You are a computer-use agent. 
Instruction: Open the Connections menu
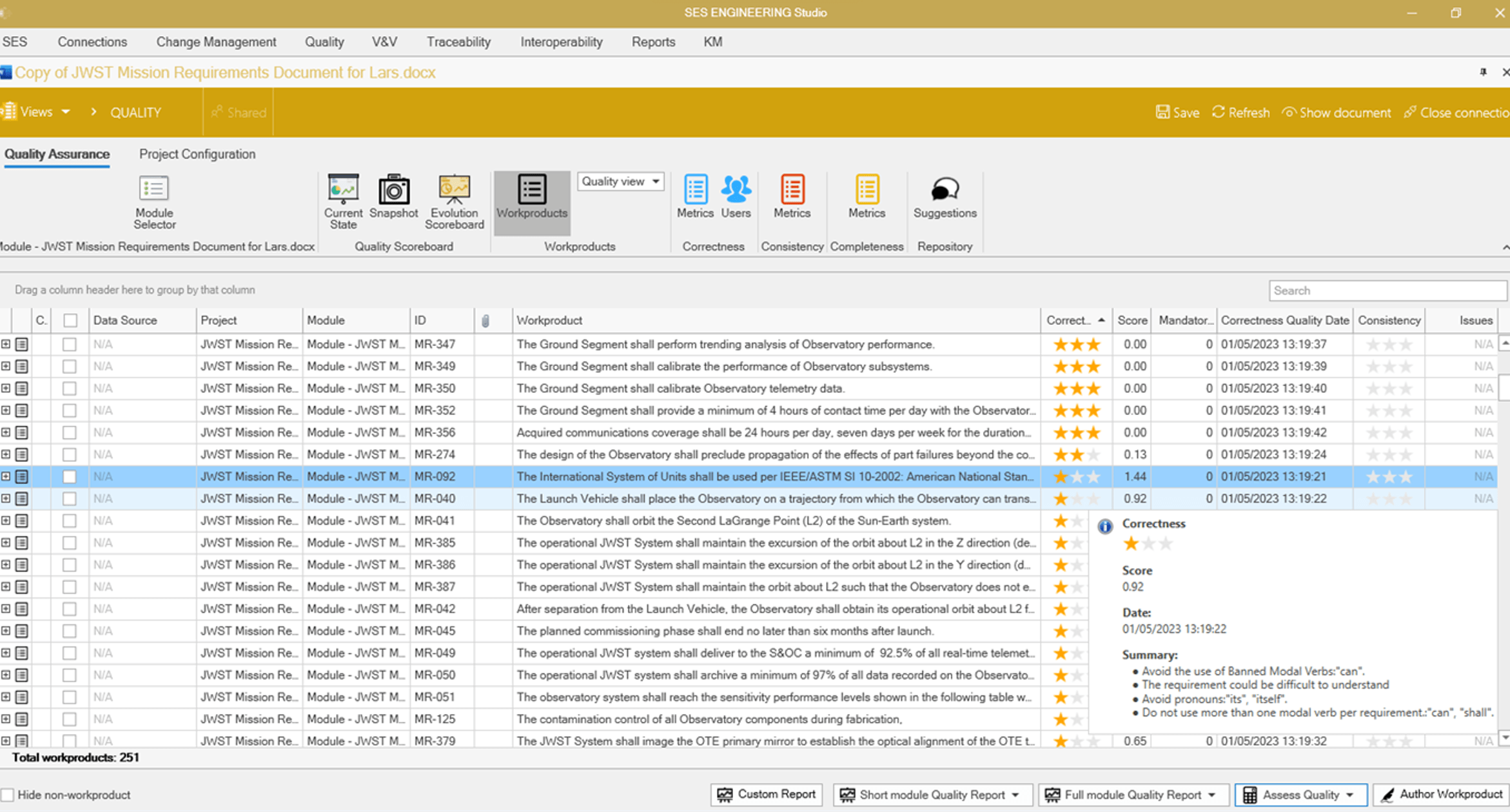(x=92, y=42)
